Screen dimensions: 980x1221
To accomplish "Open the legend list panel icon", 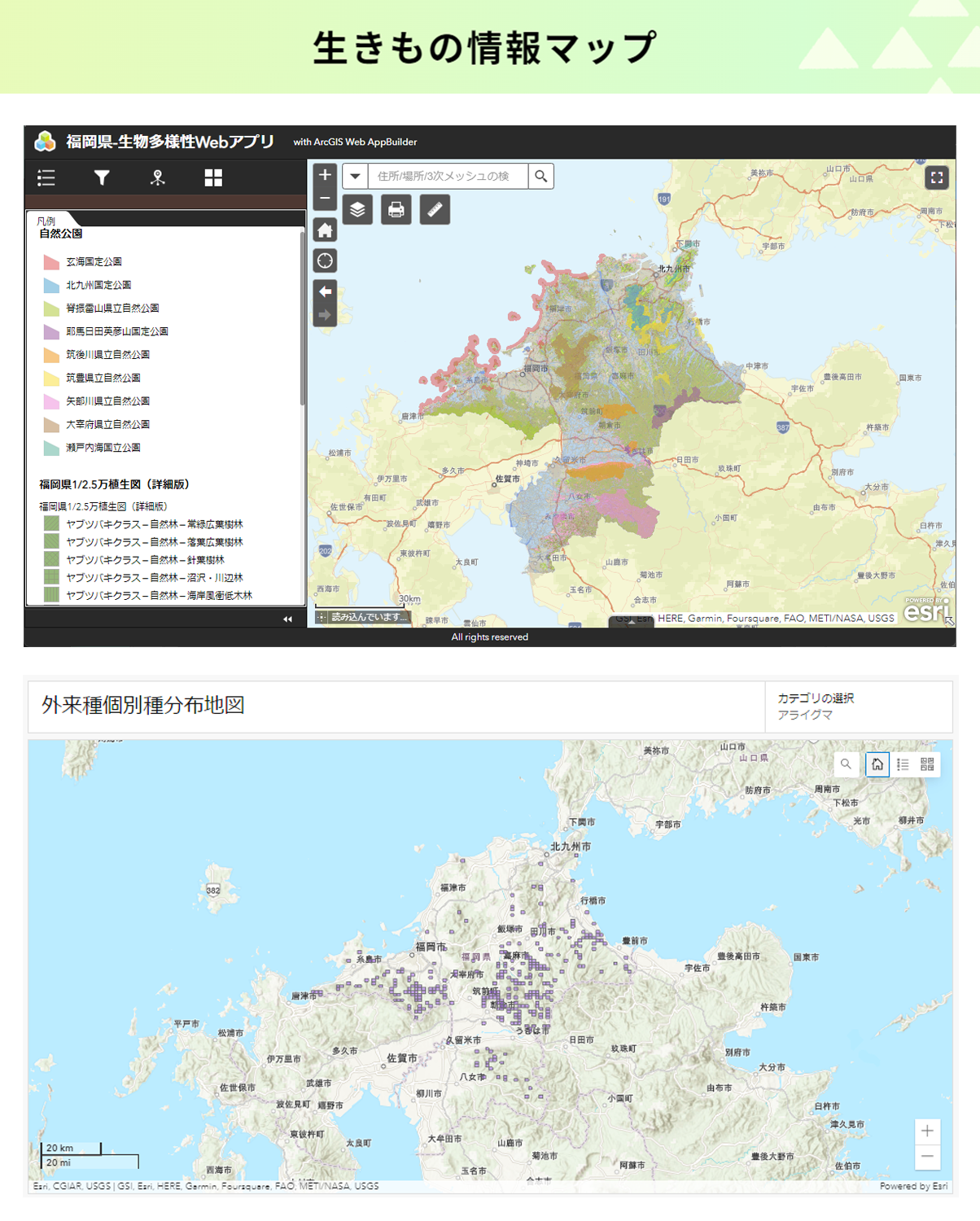I will (x=46, y=178).
